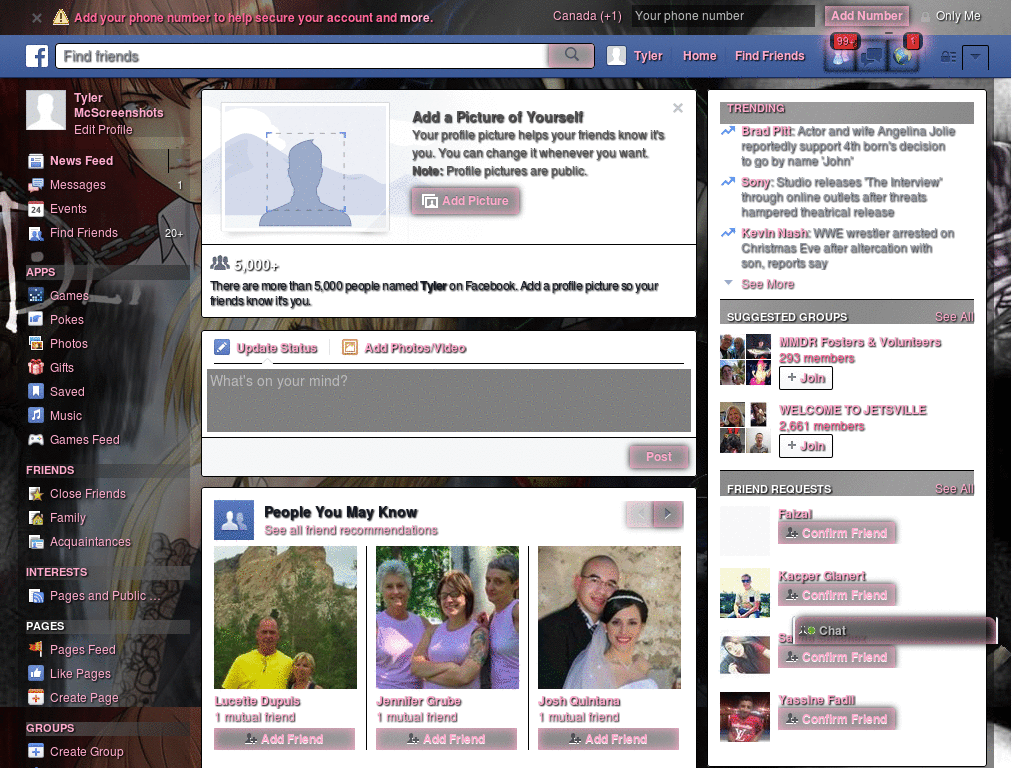
Task: Join WELCOME TO JETSVILLE group
Action: pyautogui.click(x=806, y=446)
